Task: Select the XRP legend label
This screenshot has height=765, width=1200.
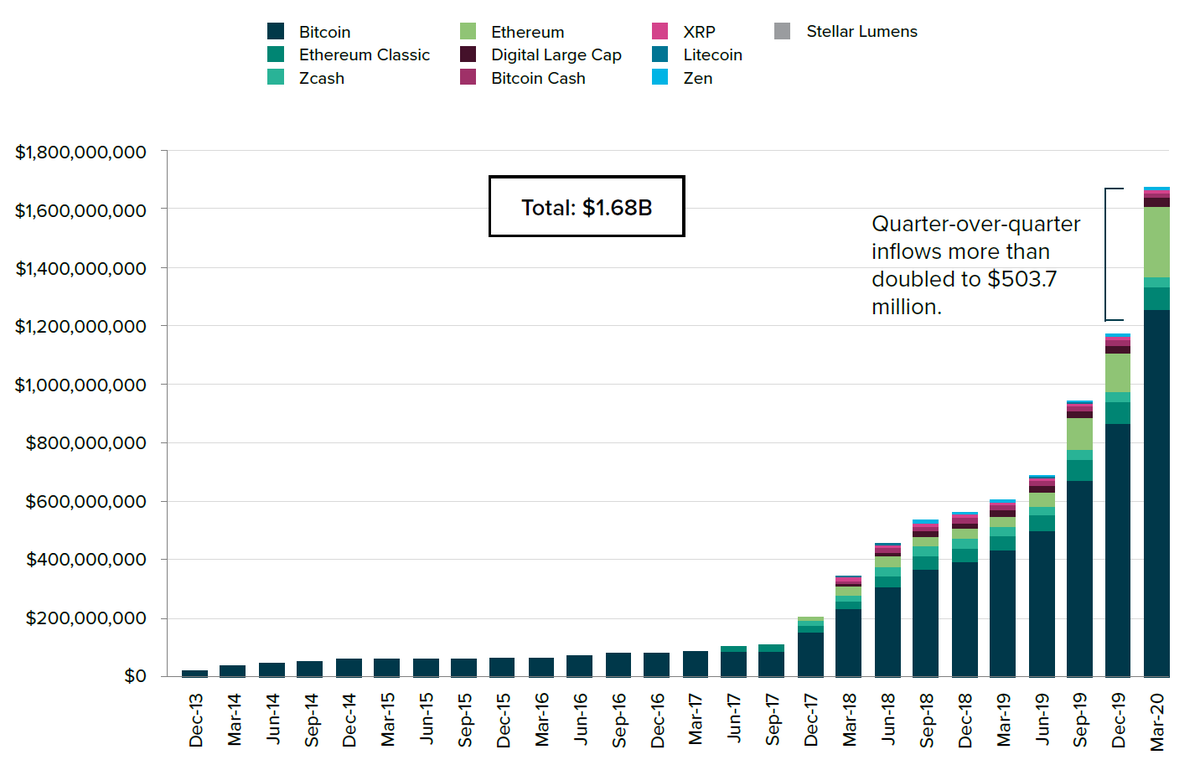Action: 700,32
